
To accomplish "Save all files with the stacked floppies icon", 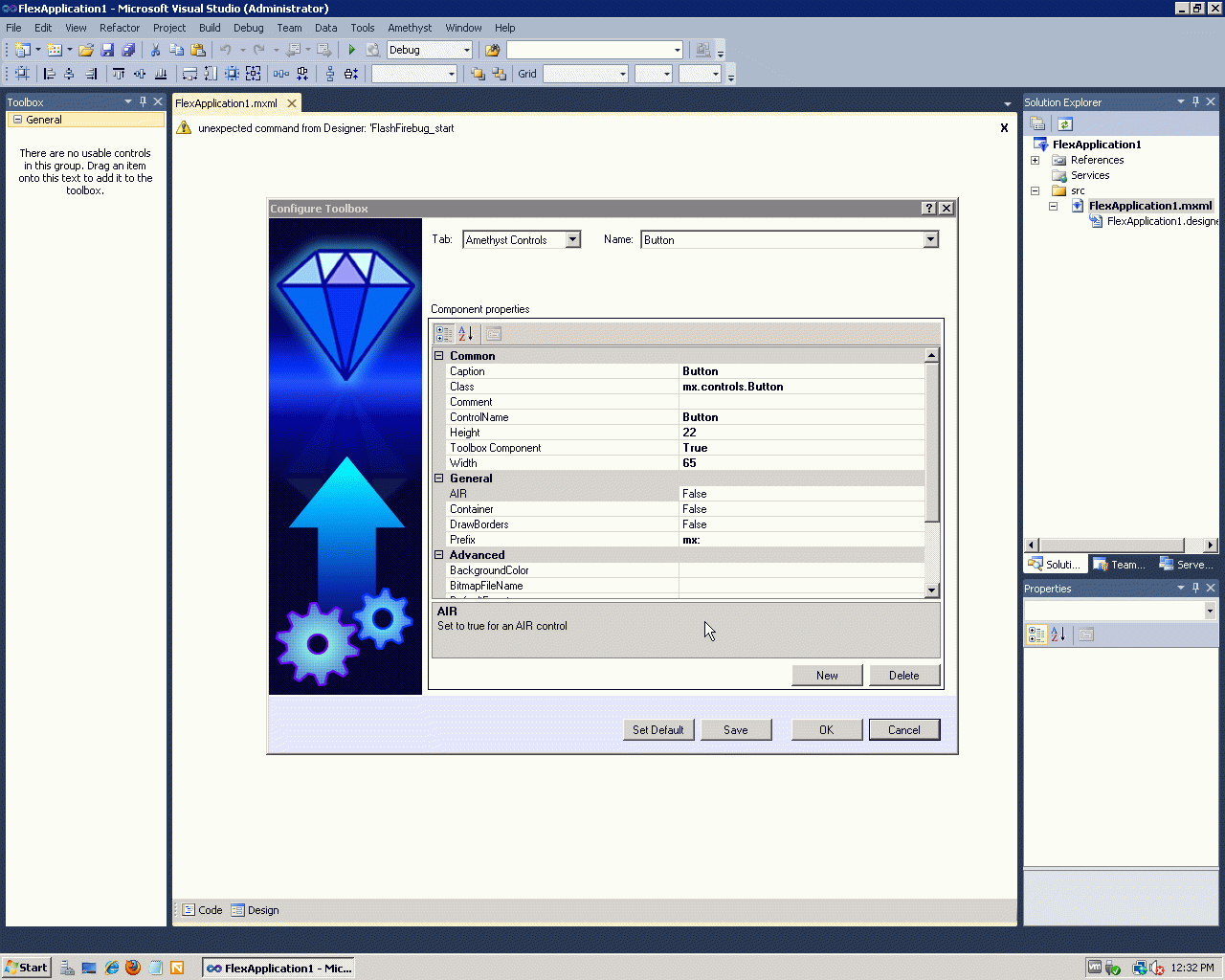I will point(128,50).
